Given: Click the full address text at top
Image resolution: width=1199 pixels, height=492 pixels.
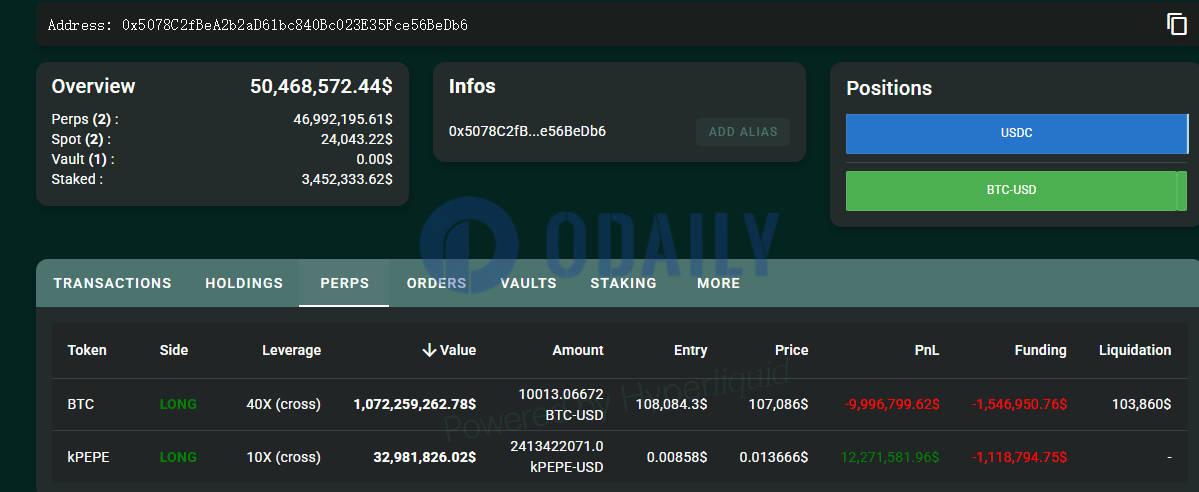Looking at the screenshot, I should pos(258,25).
